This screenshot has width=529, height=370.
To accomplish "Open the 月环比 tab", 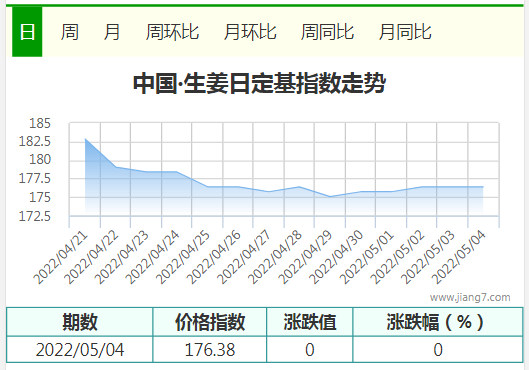I will coord(250,32).
